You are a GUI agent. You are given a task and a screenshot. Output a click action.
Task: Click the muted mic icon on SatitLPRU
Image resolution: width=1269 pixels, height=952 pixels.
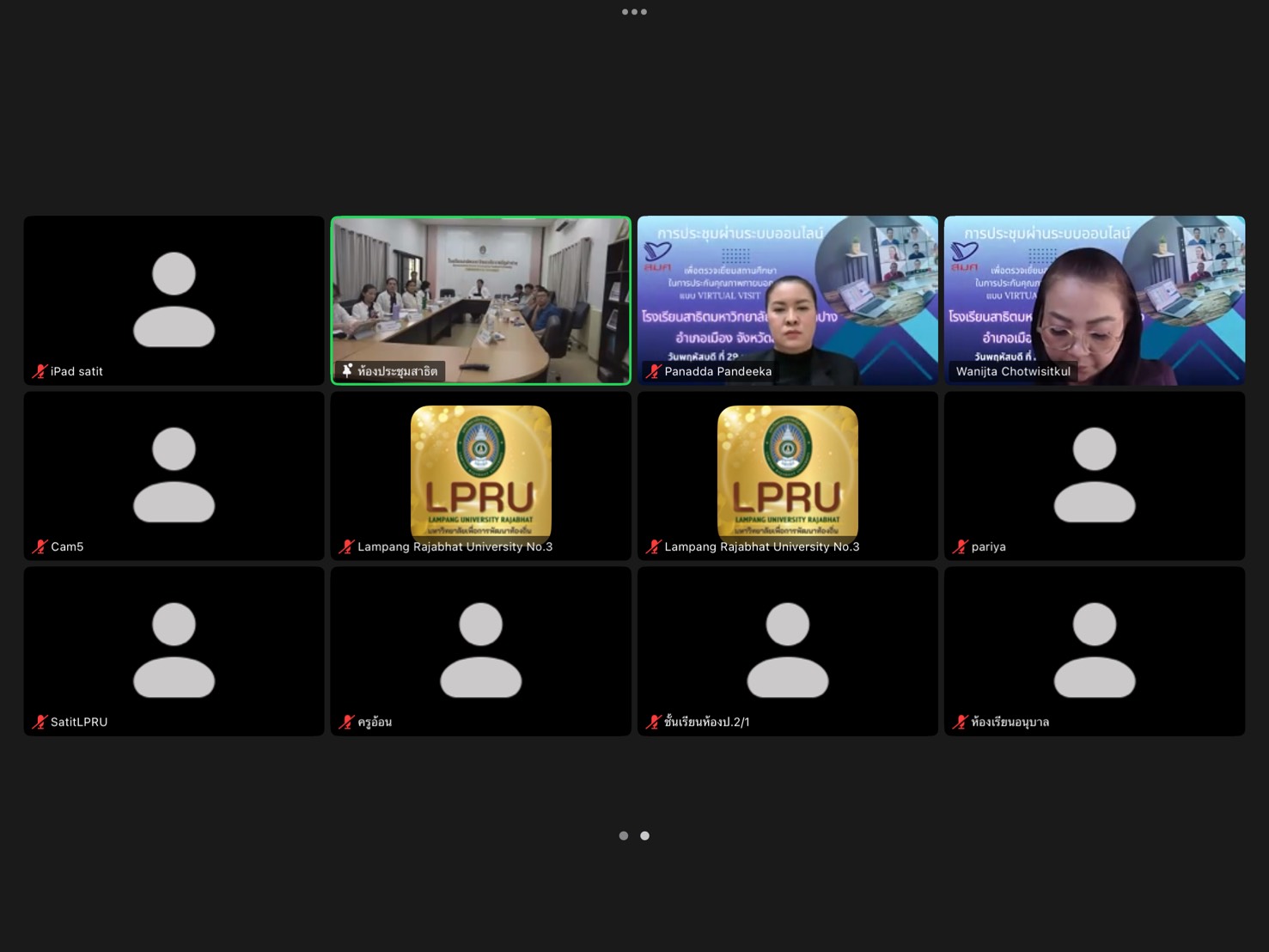[40, 722]
